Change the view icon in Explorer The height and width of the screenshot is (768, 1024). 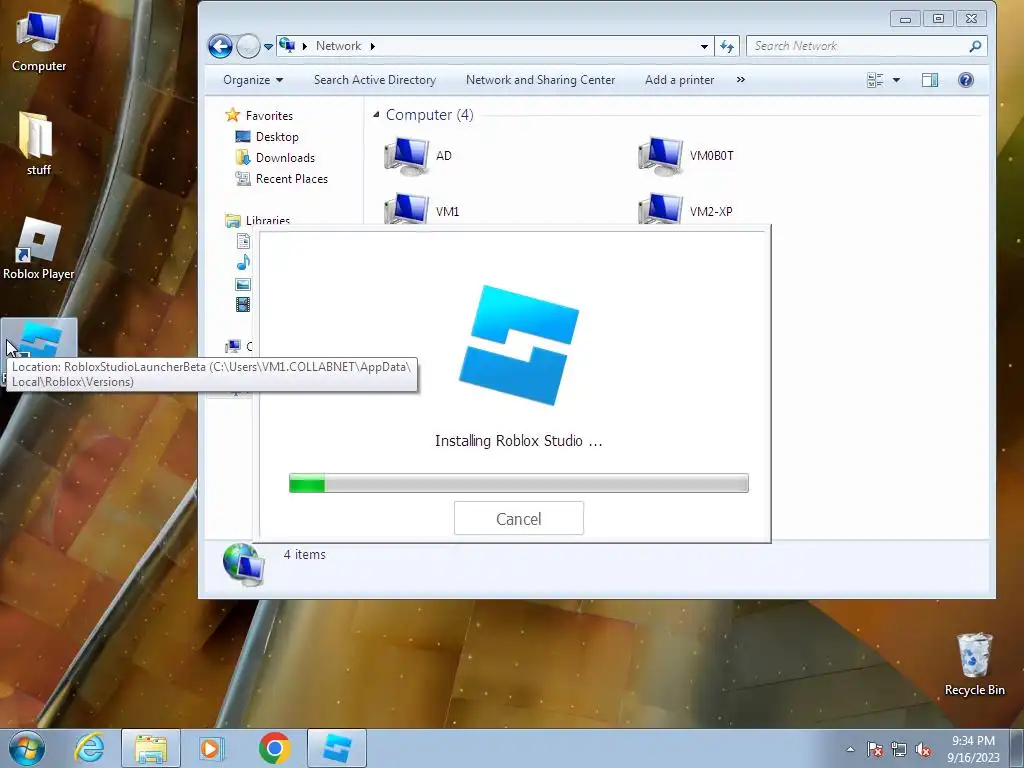(x=875, y=80)
